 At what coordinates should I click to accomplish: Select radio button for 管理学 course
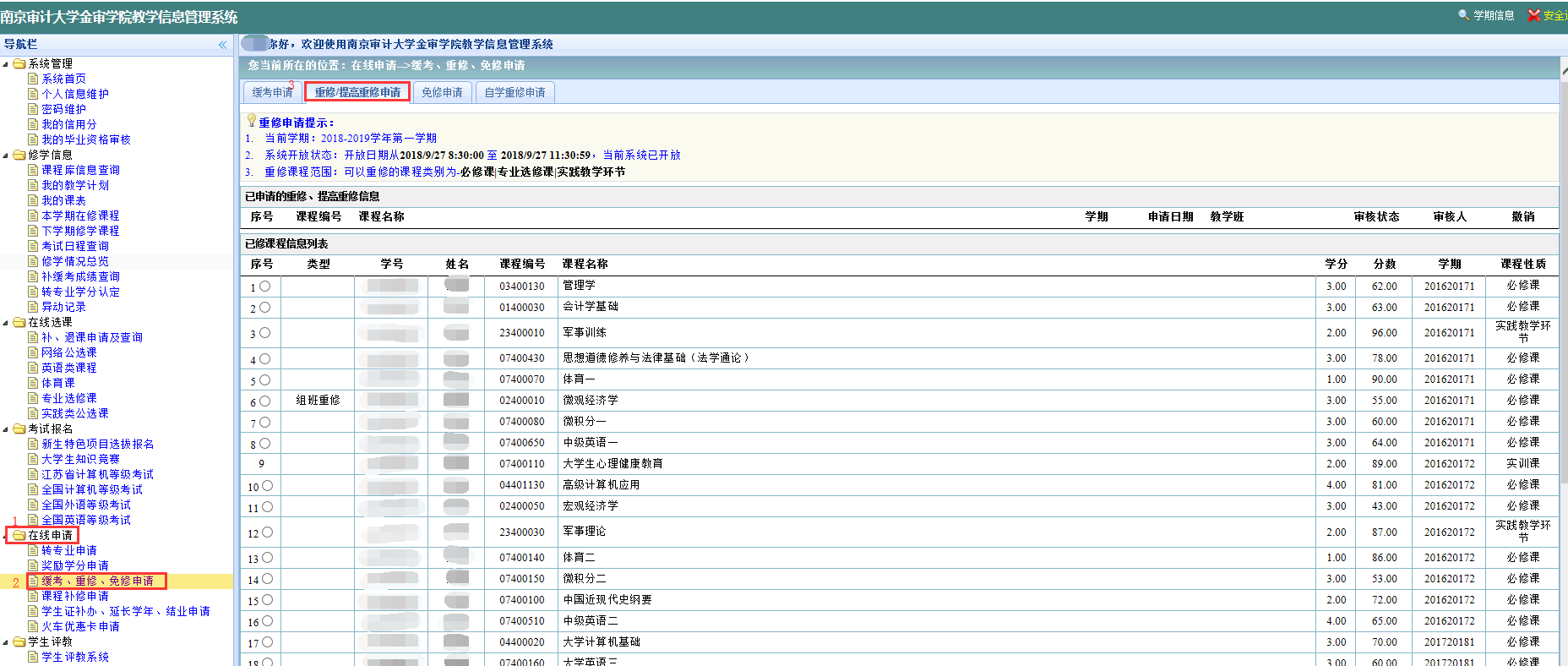point(264,287)
